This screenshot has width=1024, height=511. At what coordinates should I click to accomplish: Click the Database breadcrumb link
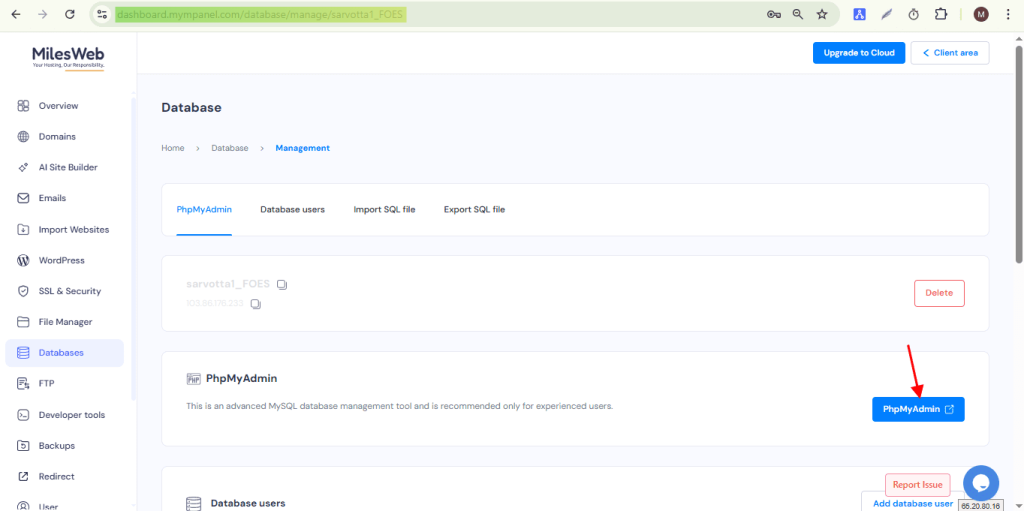pos(230,148)
